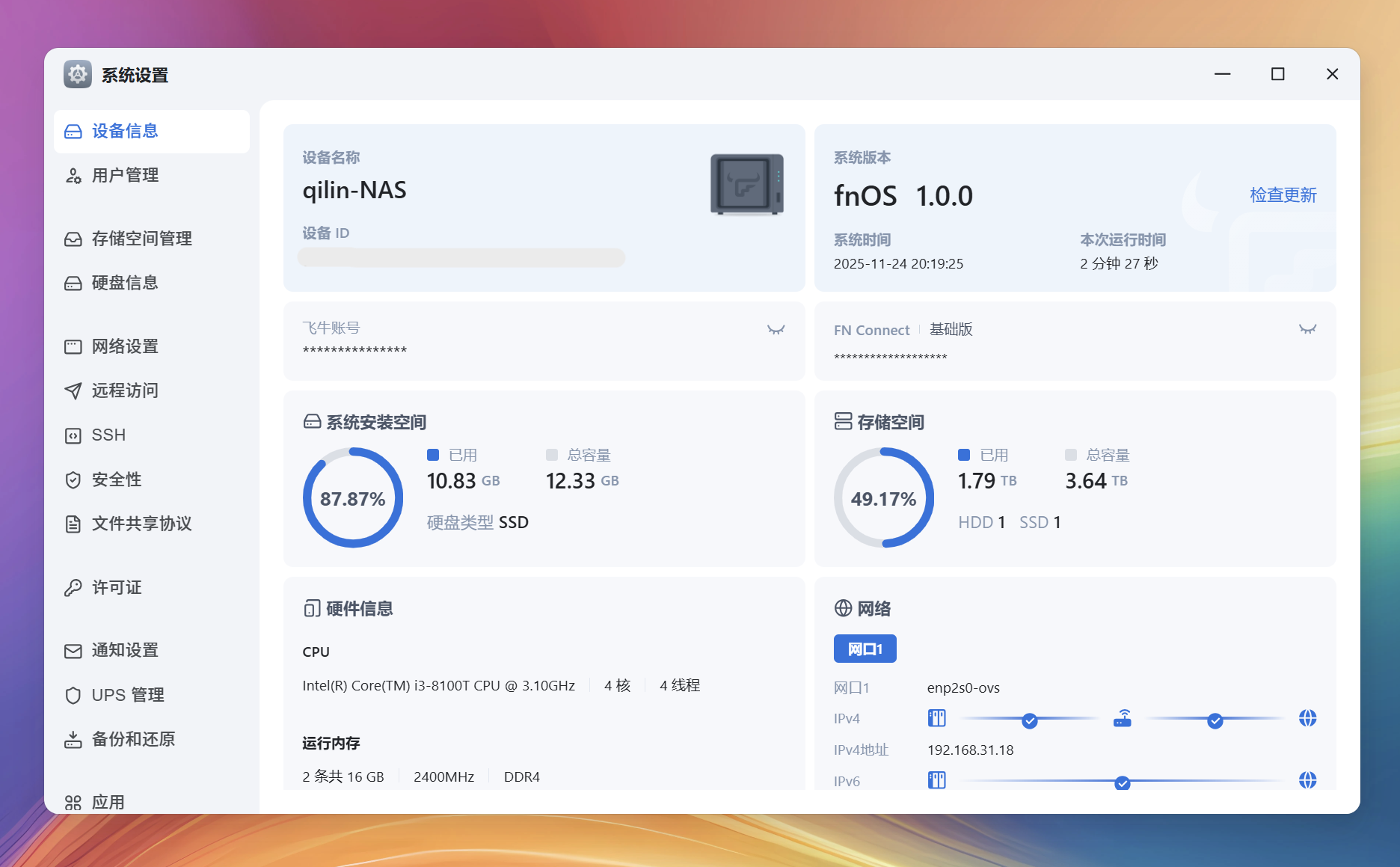Click the internet globe icon in IPv4 row
The width and height of the screenshot is (1400, 867).
(x=1308, y=719)
